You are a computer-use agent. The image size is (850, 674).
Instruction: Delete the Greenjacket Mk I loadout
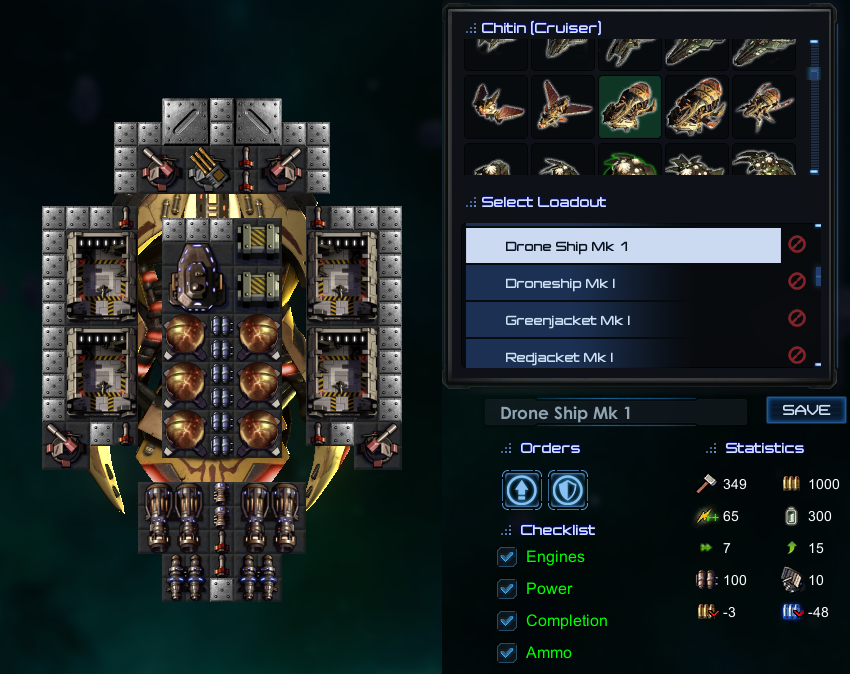pos(796,318)
